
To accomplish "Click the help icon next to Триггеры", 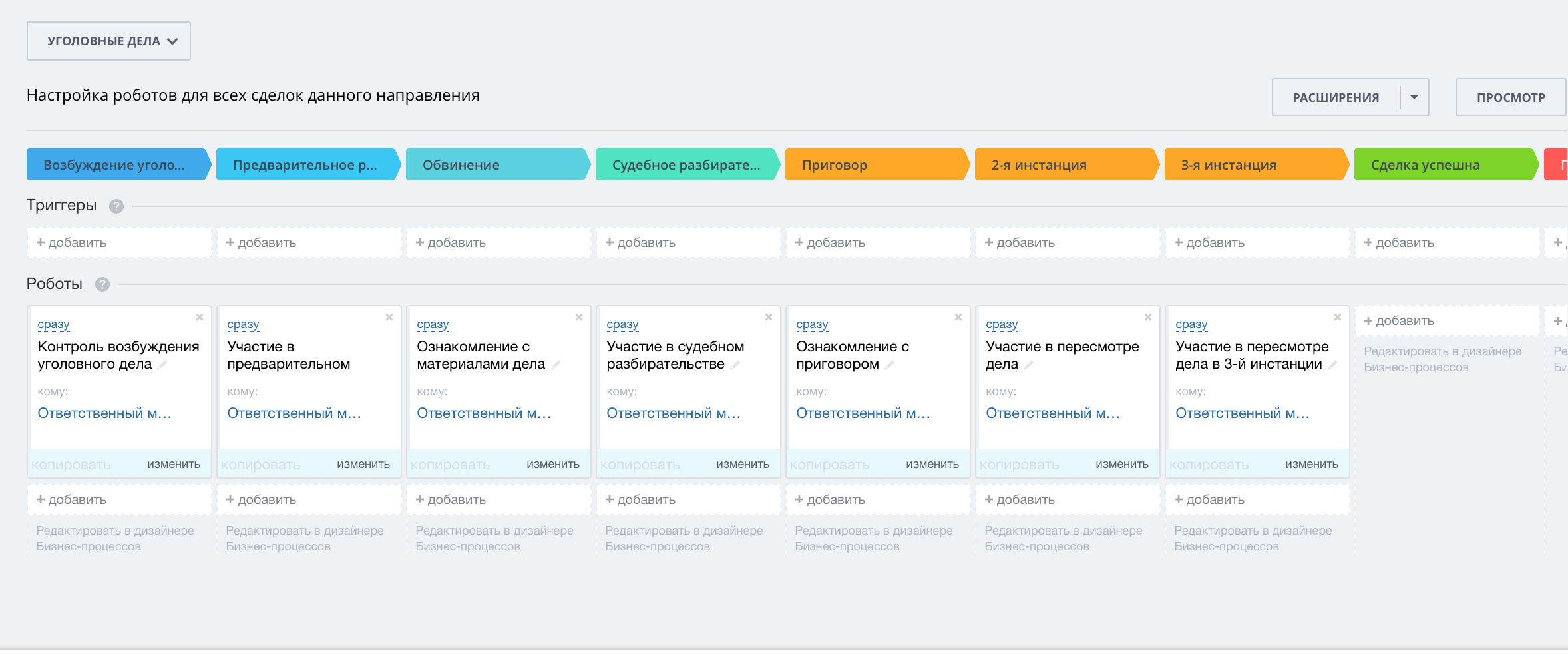I will [x=116, y=206].
